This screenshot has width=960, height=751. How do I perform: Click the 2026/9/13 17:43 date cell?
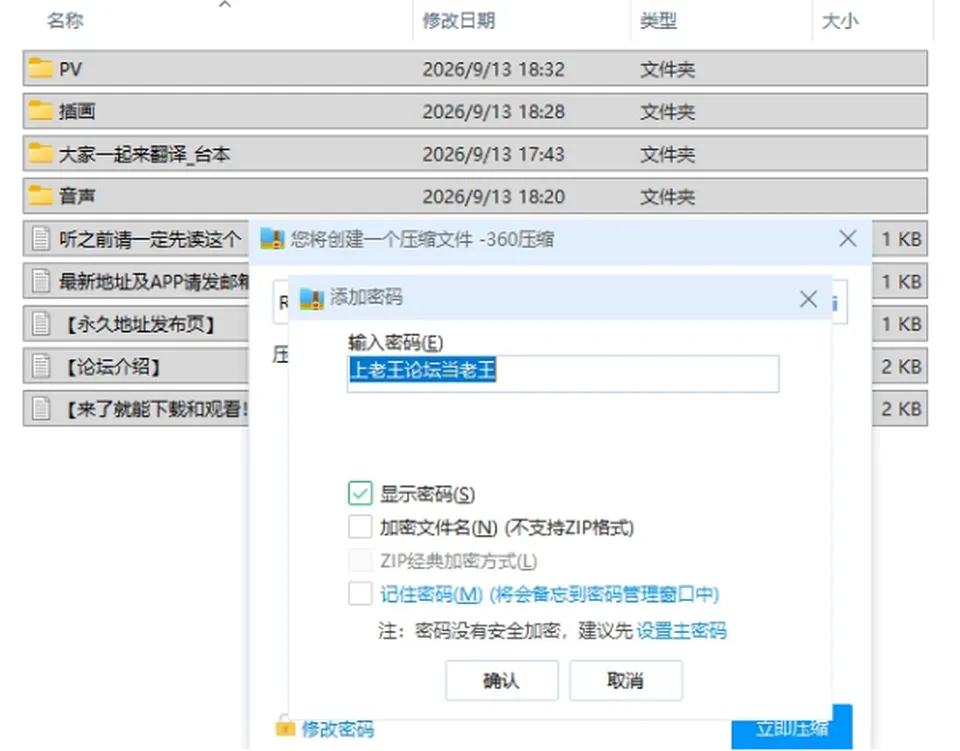493,154
